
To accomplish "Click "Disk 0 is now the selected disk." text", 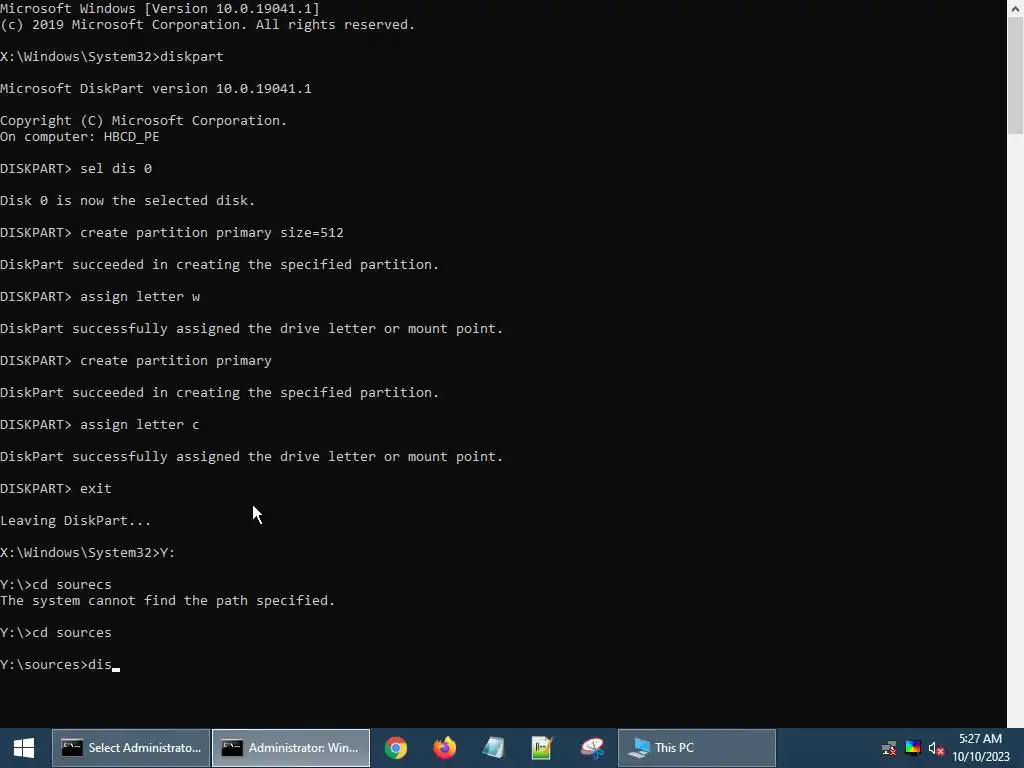I will [127, 200].
